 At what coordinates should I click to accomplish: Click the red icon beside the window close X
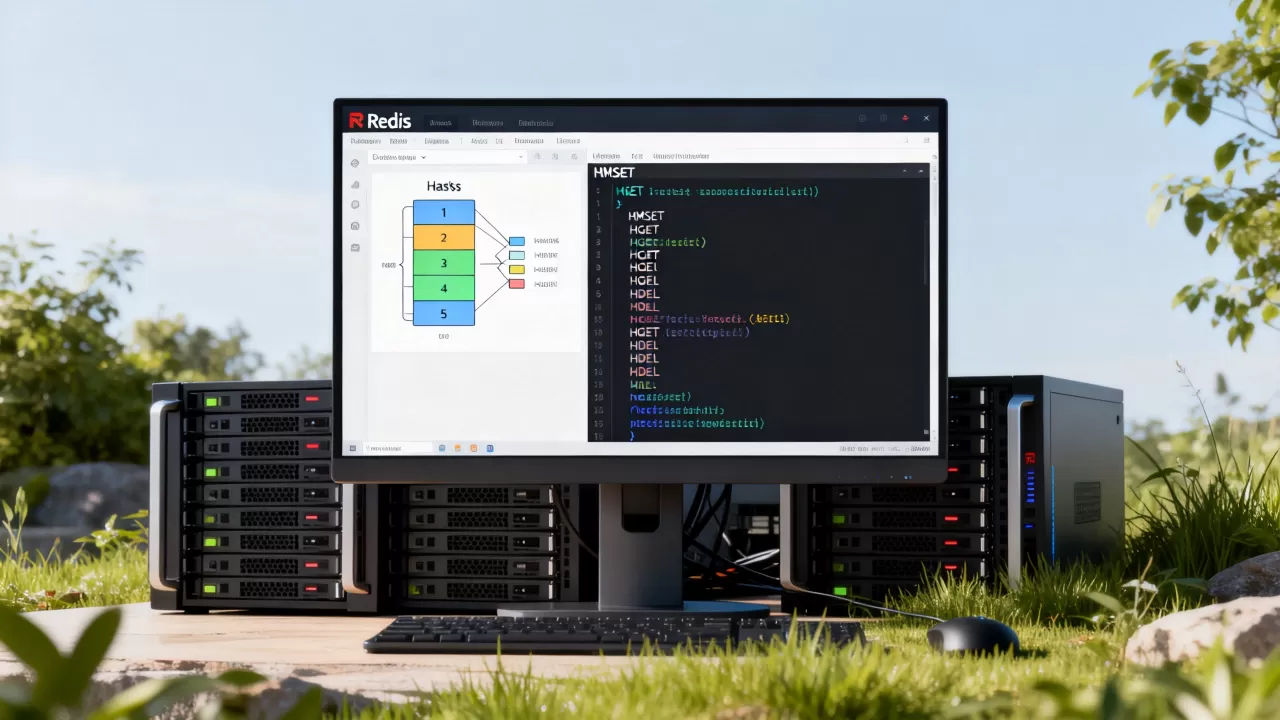click(x=906, y=118)
